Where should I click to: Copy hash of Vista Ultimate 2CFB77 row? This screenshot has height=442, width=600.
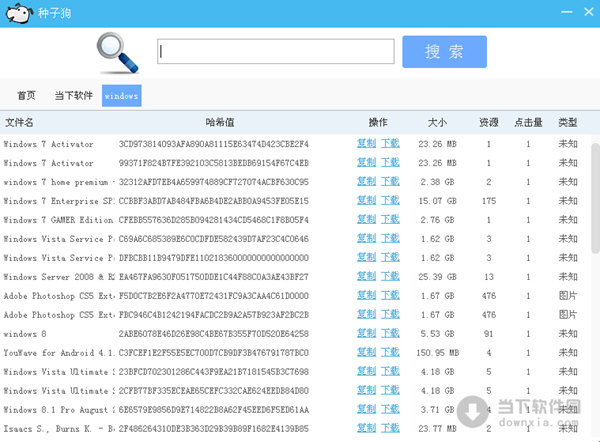point(367,390)
